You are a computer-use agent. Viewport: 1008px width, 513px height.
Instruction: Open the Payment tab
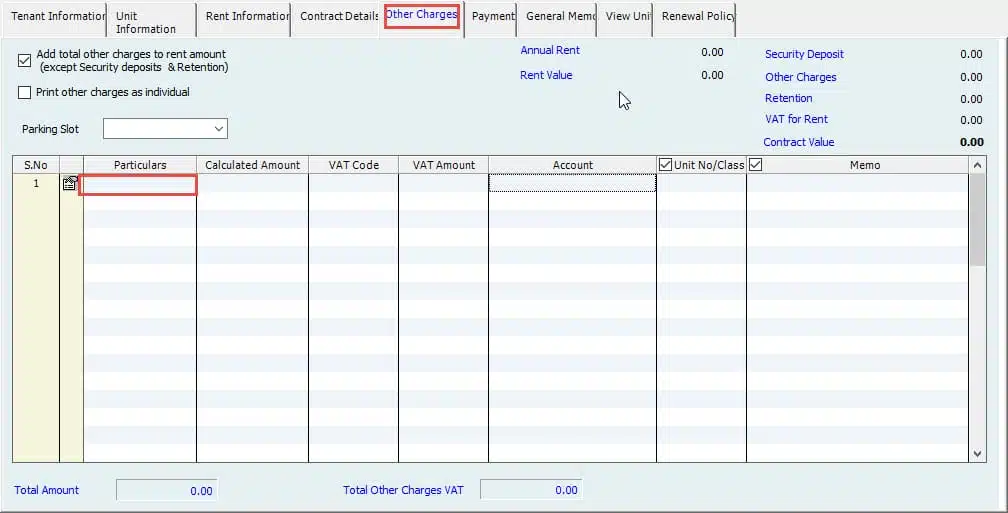[x=492, y=17]
